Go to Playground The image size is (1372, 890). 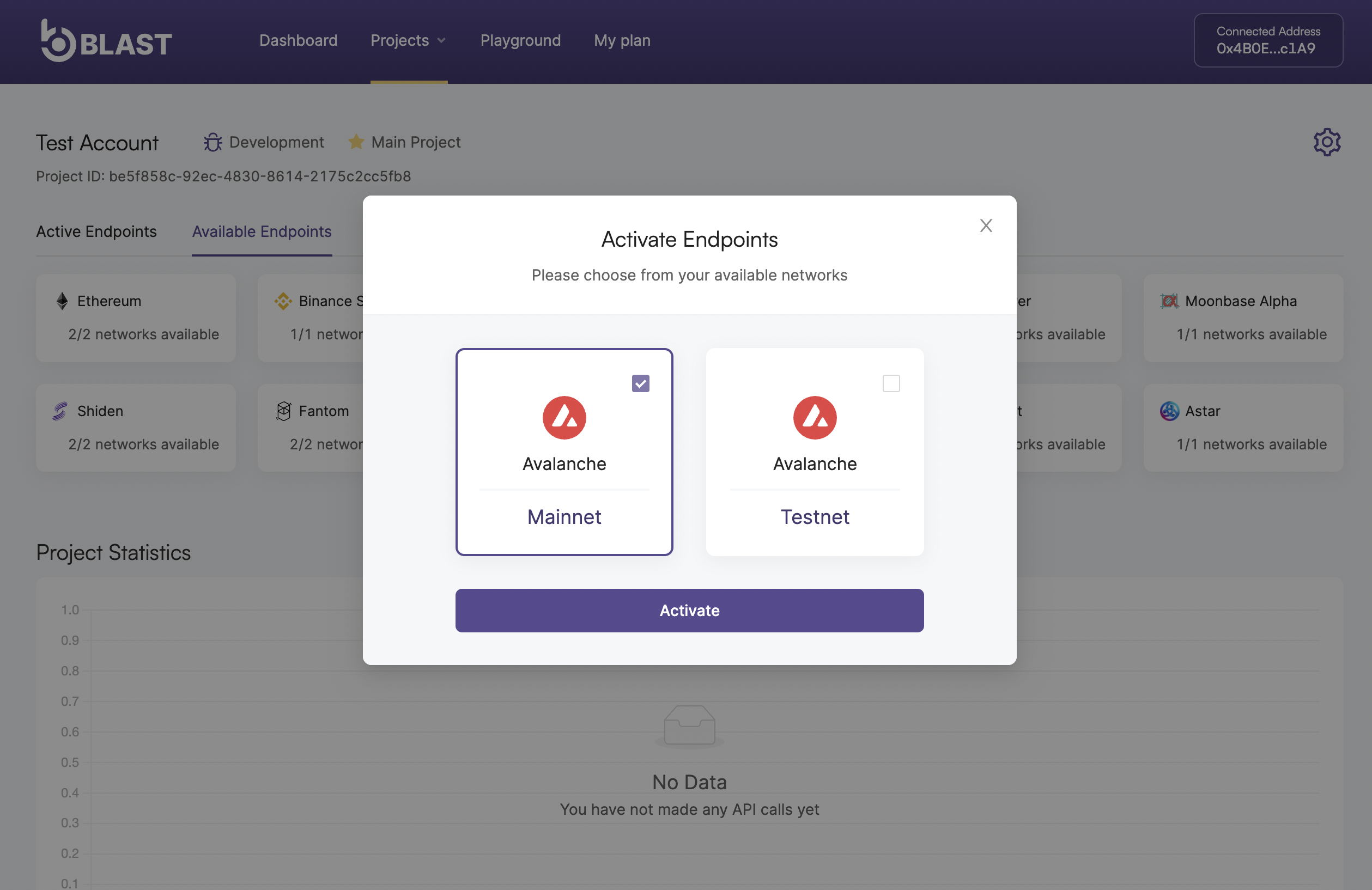(520, 40)
